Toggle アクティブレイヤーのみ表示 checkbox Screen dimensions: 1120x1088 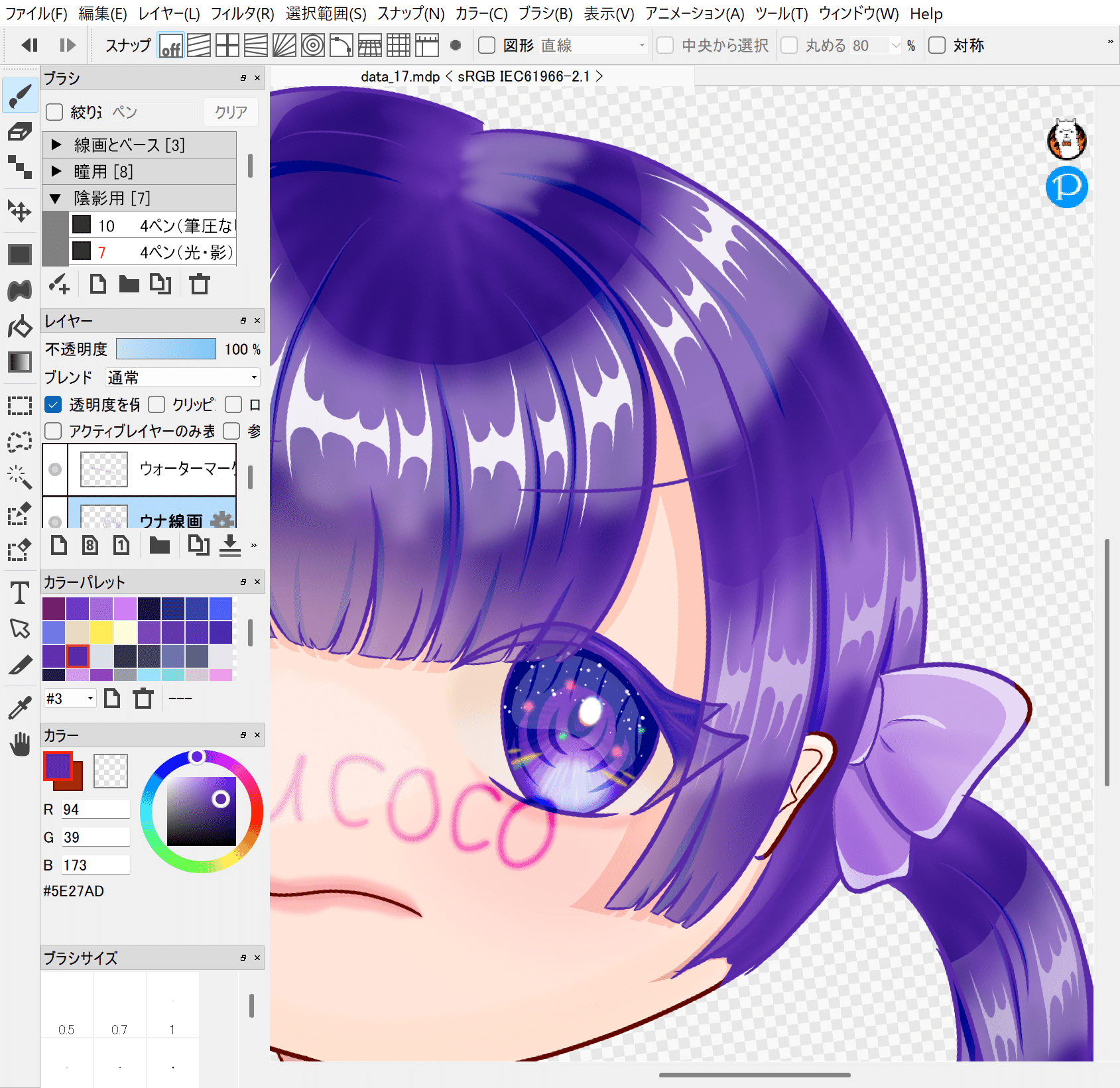coord(53,431)
